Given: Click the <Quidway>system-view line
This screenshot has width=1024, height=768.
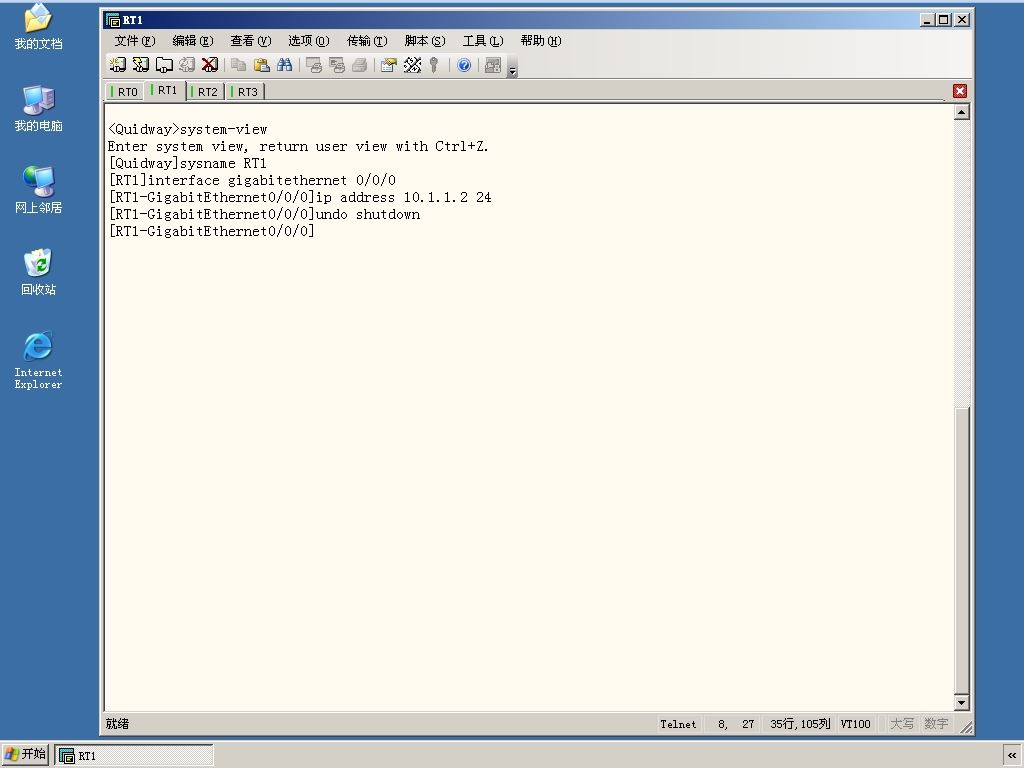Looking at the screenshot, I should click(x=187, y=129).
